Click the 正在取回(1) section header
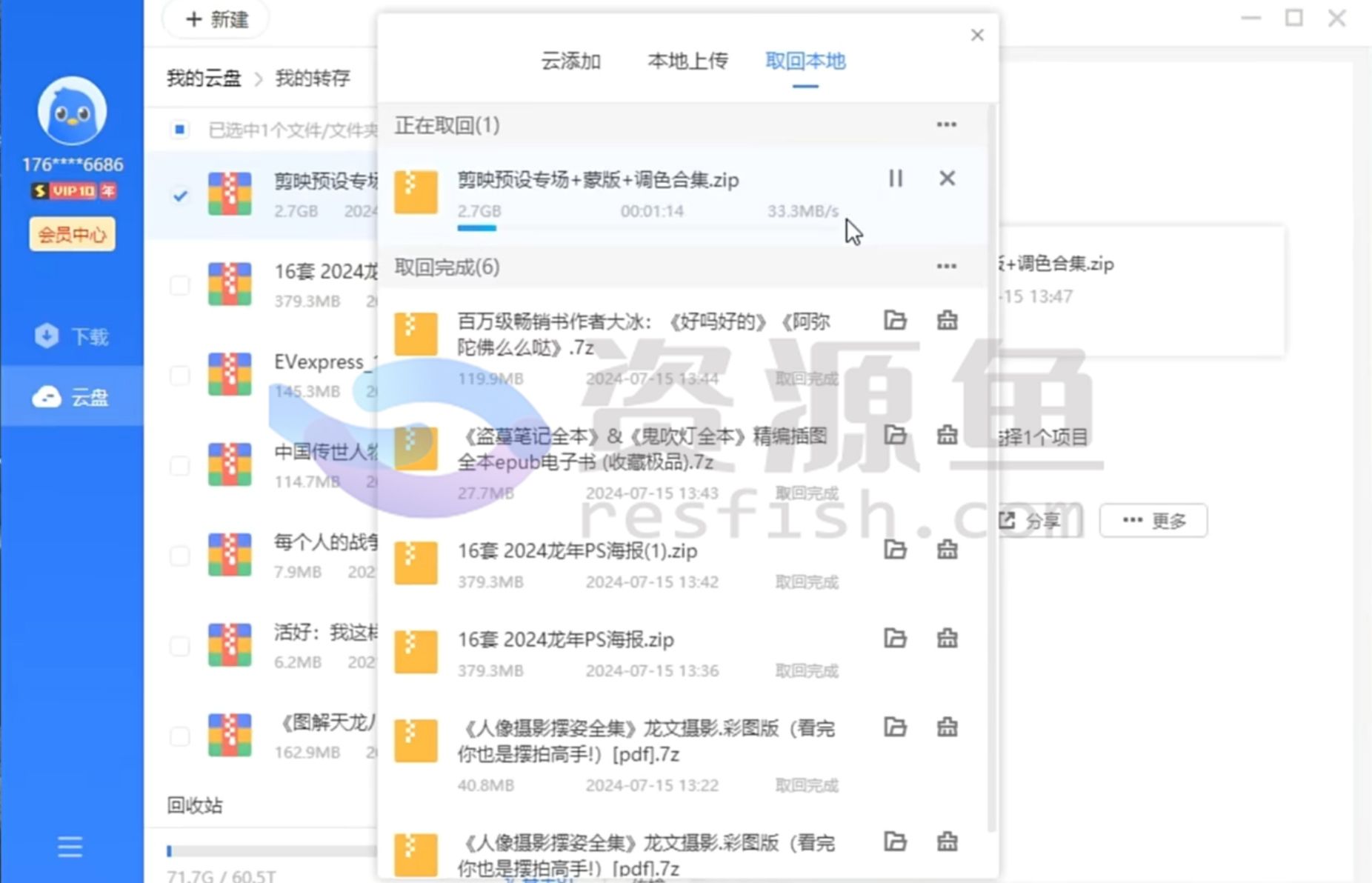Viewport: 1372px width, 883px height. coord(447,125)
